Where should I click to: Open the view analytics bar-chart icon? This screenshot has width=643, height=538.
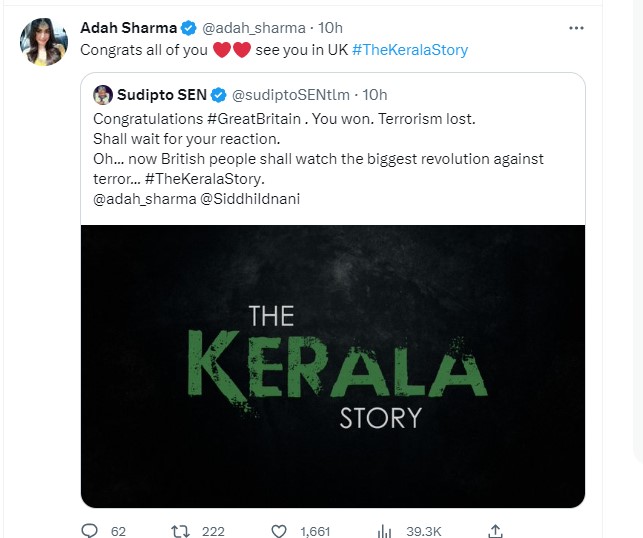click(385, 530)
